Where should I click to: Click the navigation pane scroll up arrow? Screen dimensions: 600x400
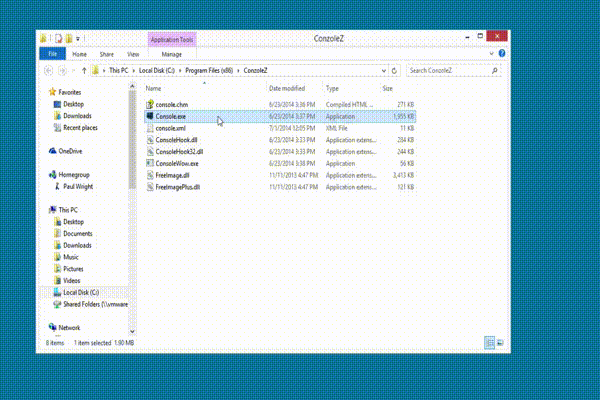click(x=132, y=86)
